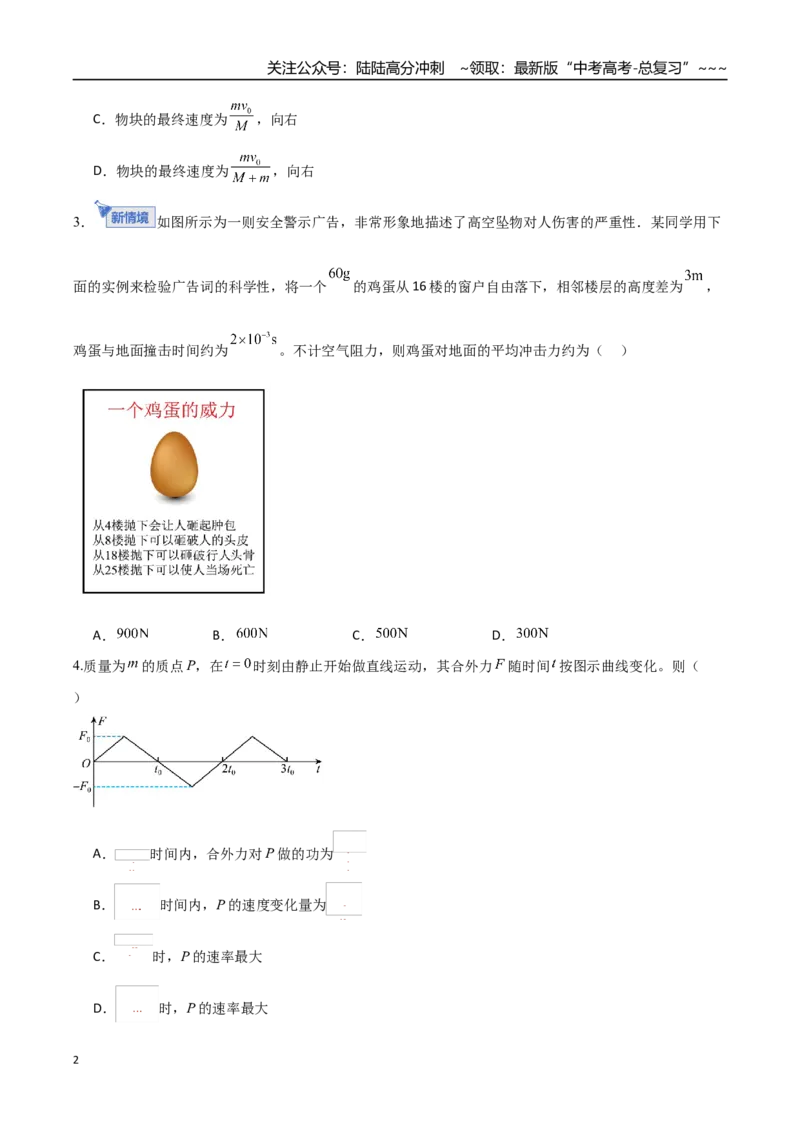Viewport: 800px width, 1132px height.
Task: Select the line 从4楼抛下会让人砸起肿包
Action: pos(164,525)
